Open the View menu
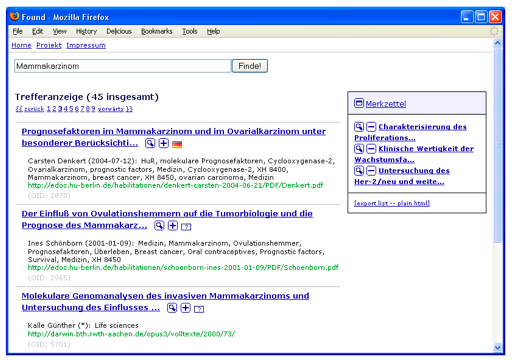 (60, 31)
